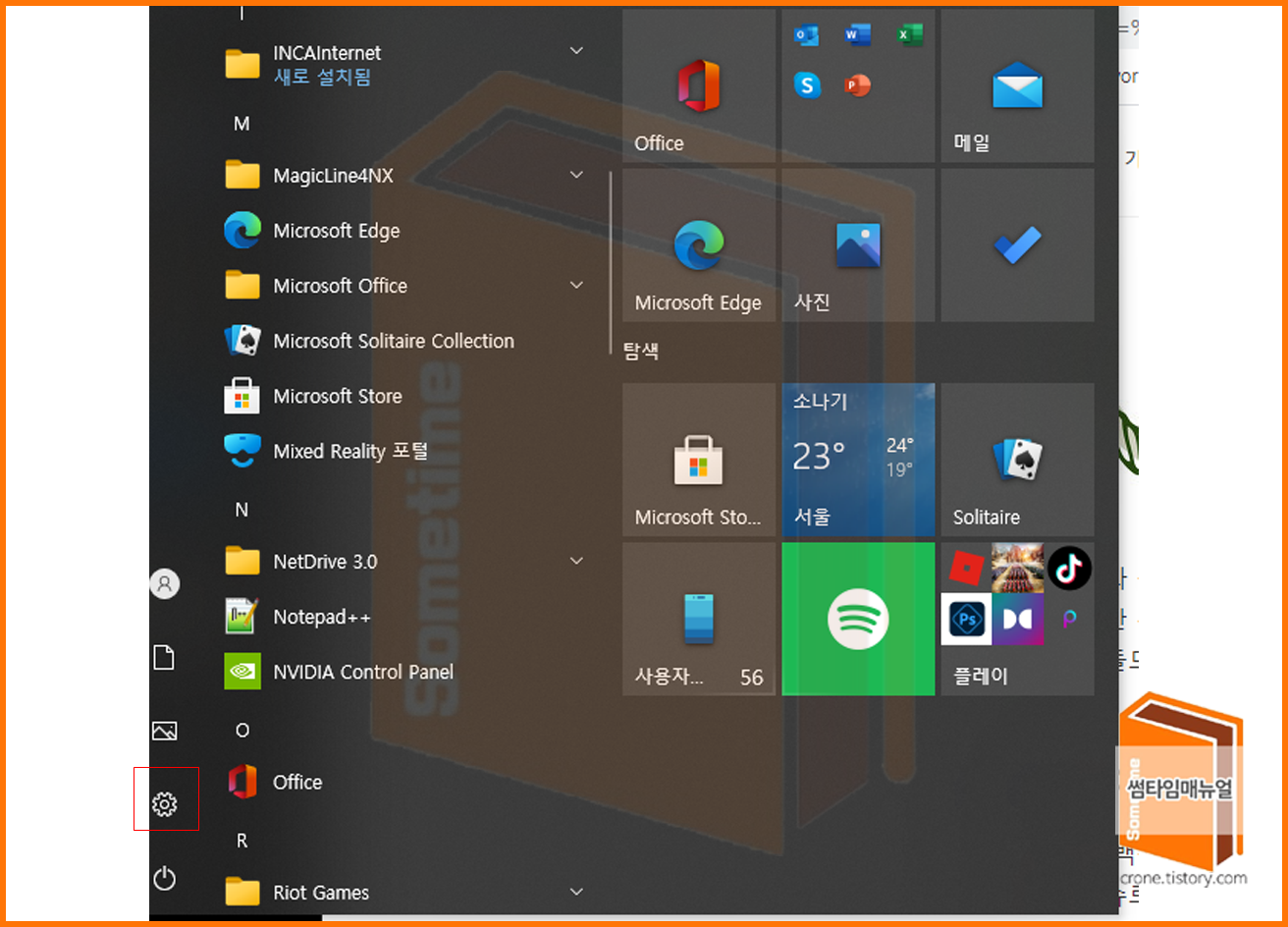Open Microsoft Store from the app list
1288x927 pixels.
coord(404,396)
